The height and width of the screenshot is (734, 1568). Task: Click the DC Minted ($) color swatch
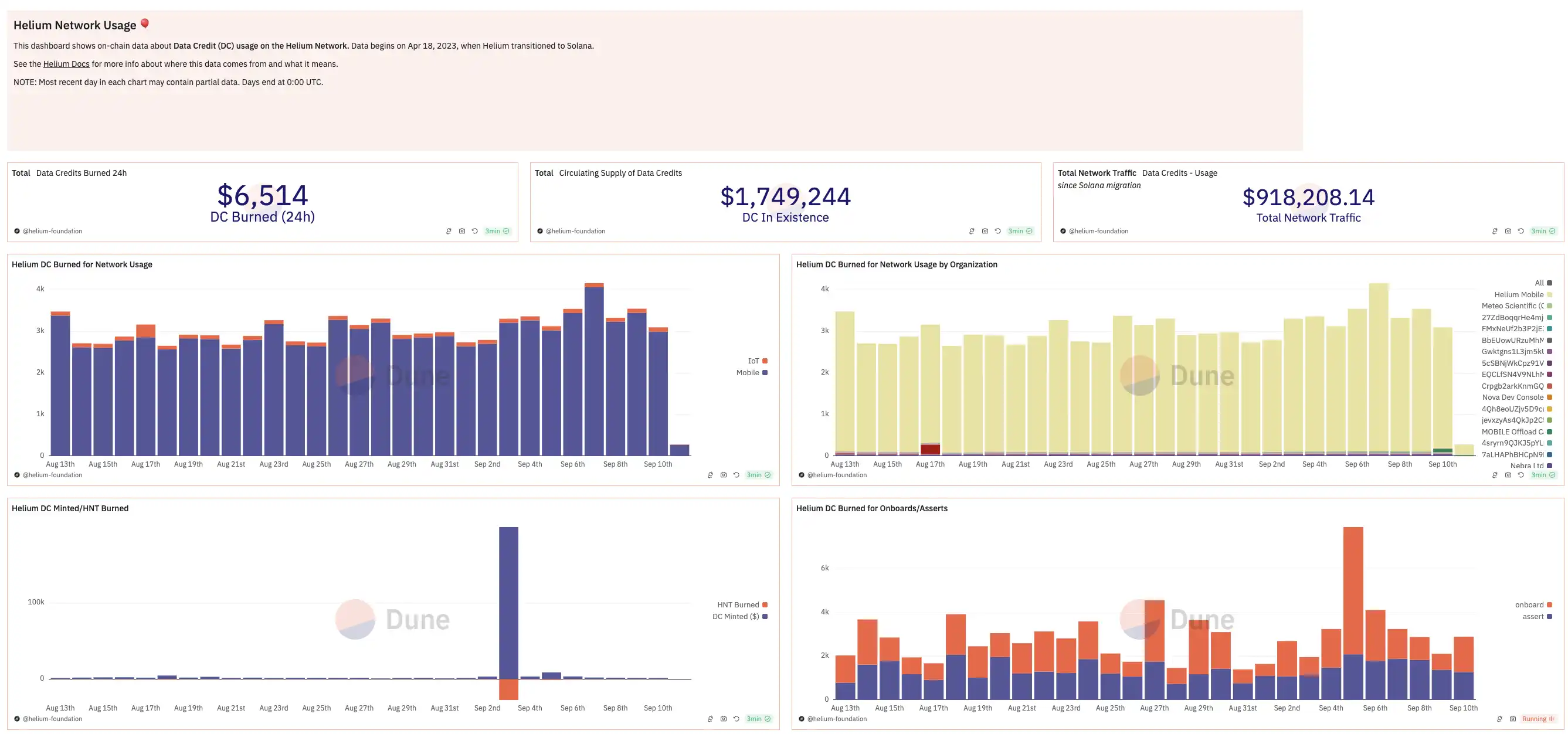point(765,617)
